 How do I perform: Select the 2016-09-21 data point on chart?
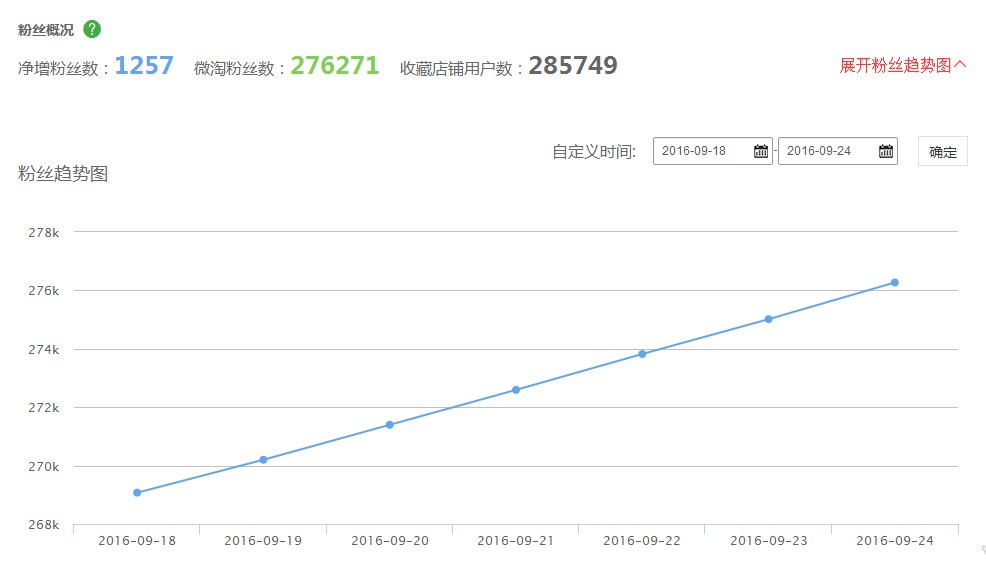[516, 390]
